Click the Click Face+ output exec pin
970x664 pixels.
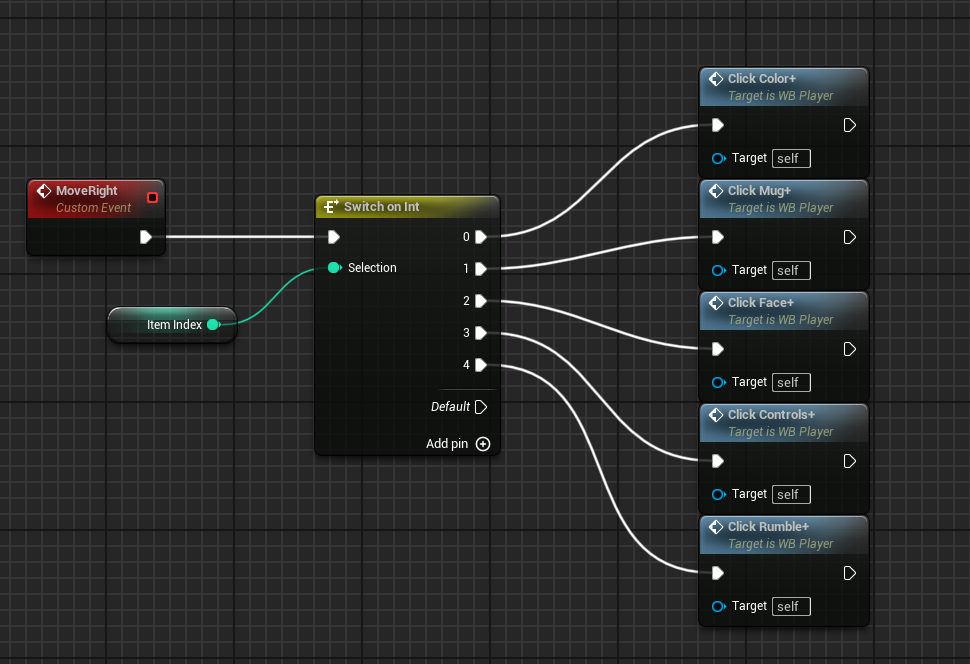click(x=849, y=350)
